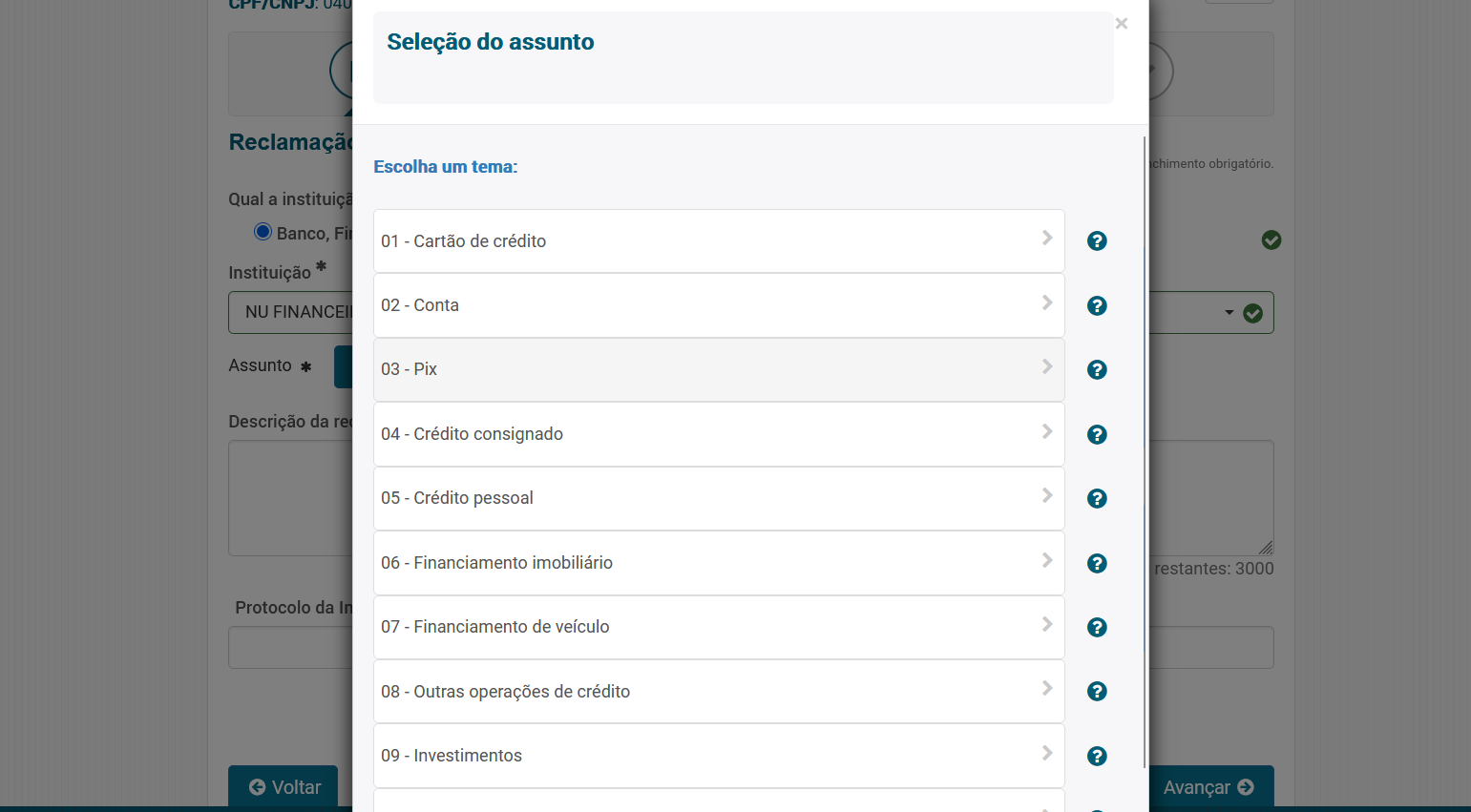The image size is (1471, 812).
Task: Select the 01 - Cartão de crédito topic
Action: coord(668,241)
